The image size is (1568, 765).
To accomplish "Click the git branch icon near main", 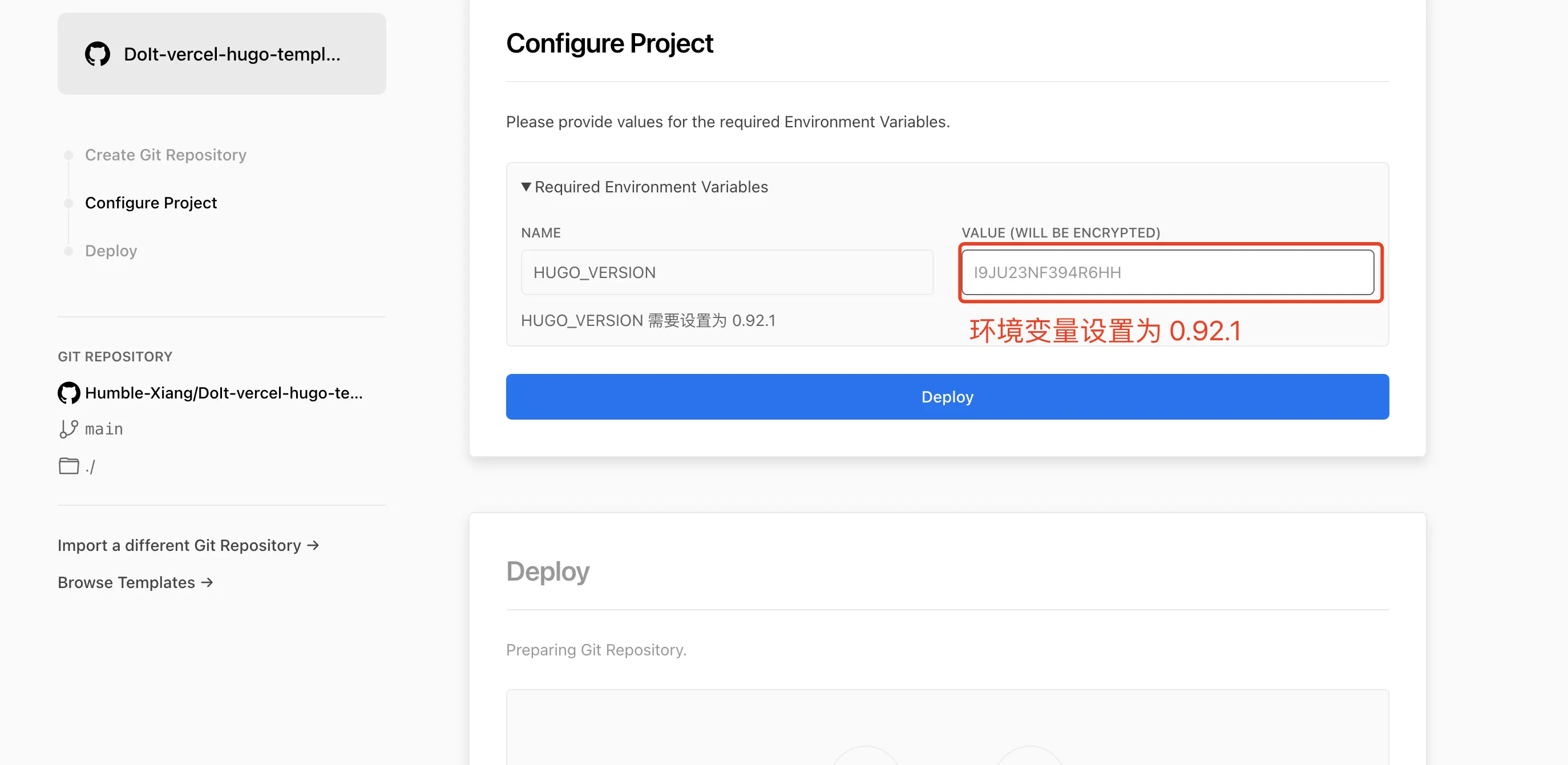I will coord(68,429).
